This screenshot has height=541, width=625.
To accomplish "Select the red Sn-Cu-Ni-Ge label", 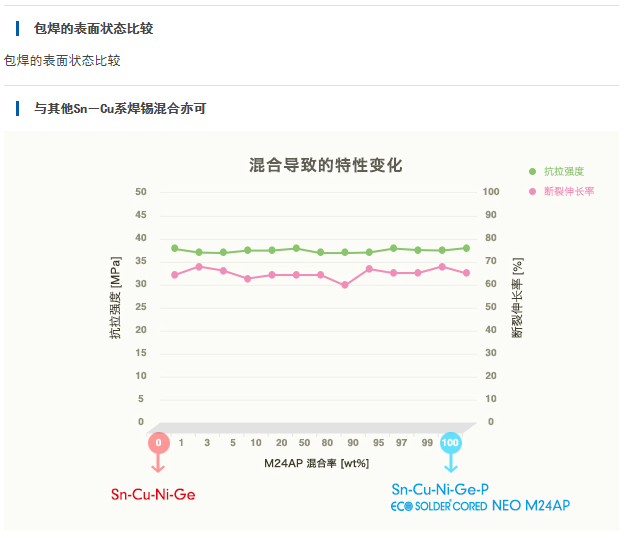I will pyautogui.click(x=153, y=494).
